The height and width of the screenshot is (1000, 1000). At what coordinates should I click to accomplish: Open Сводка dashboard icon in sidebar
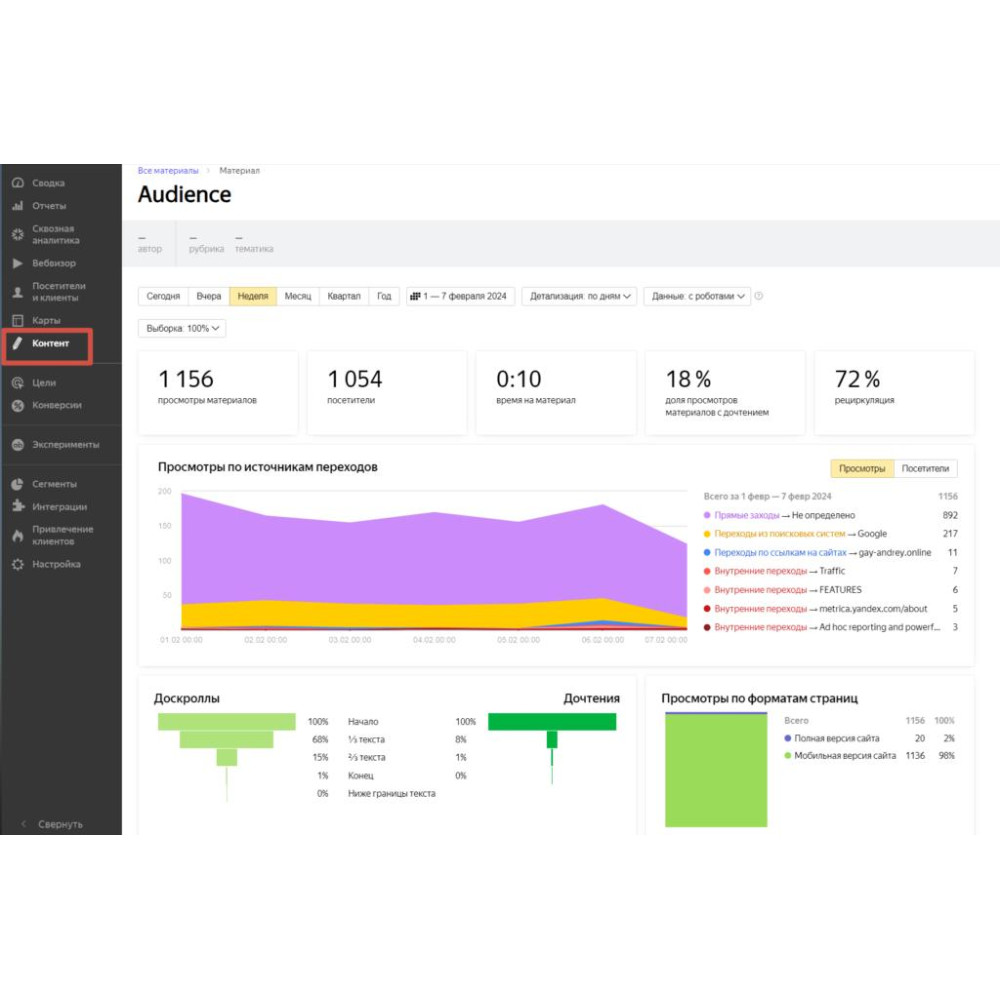(x=17, y=183)
